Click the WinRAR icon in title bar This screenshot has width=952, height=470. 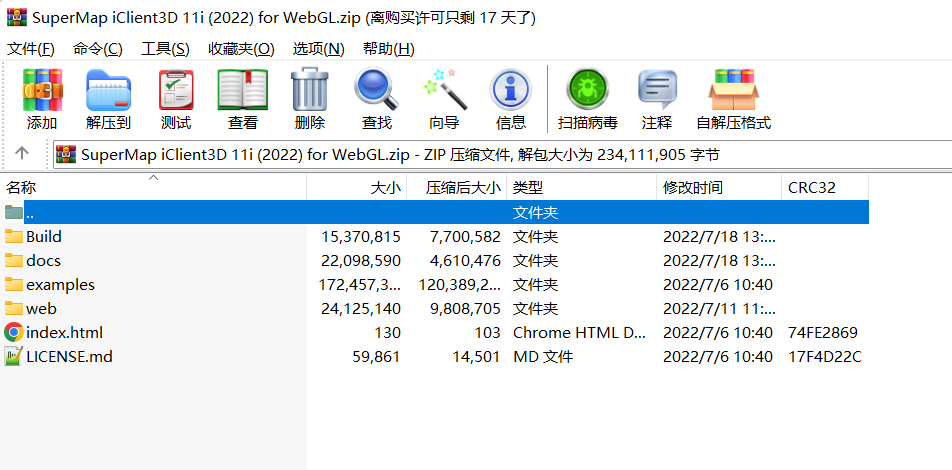16,18
